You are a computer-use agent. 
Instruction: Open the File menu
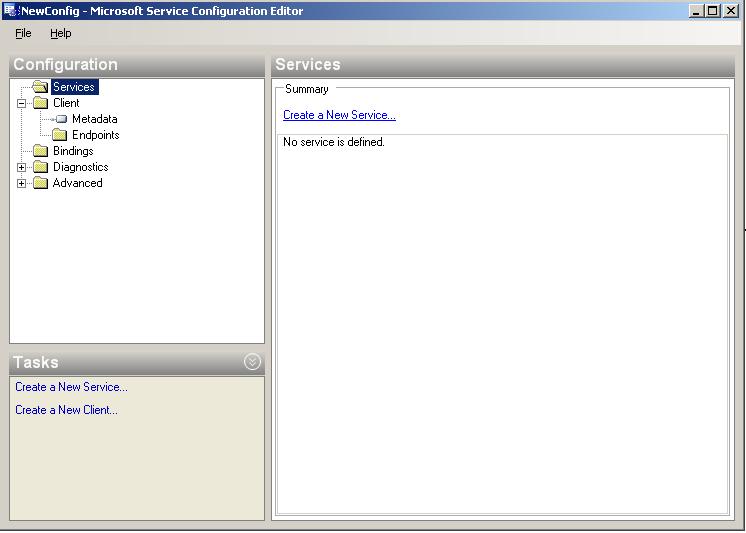point(23,33)
